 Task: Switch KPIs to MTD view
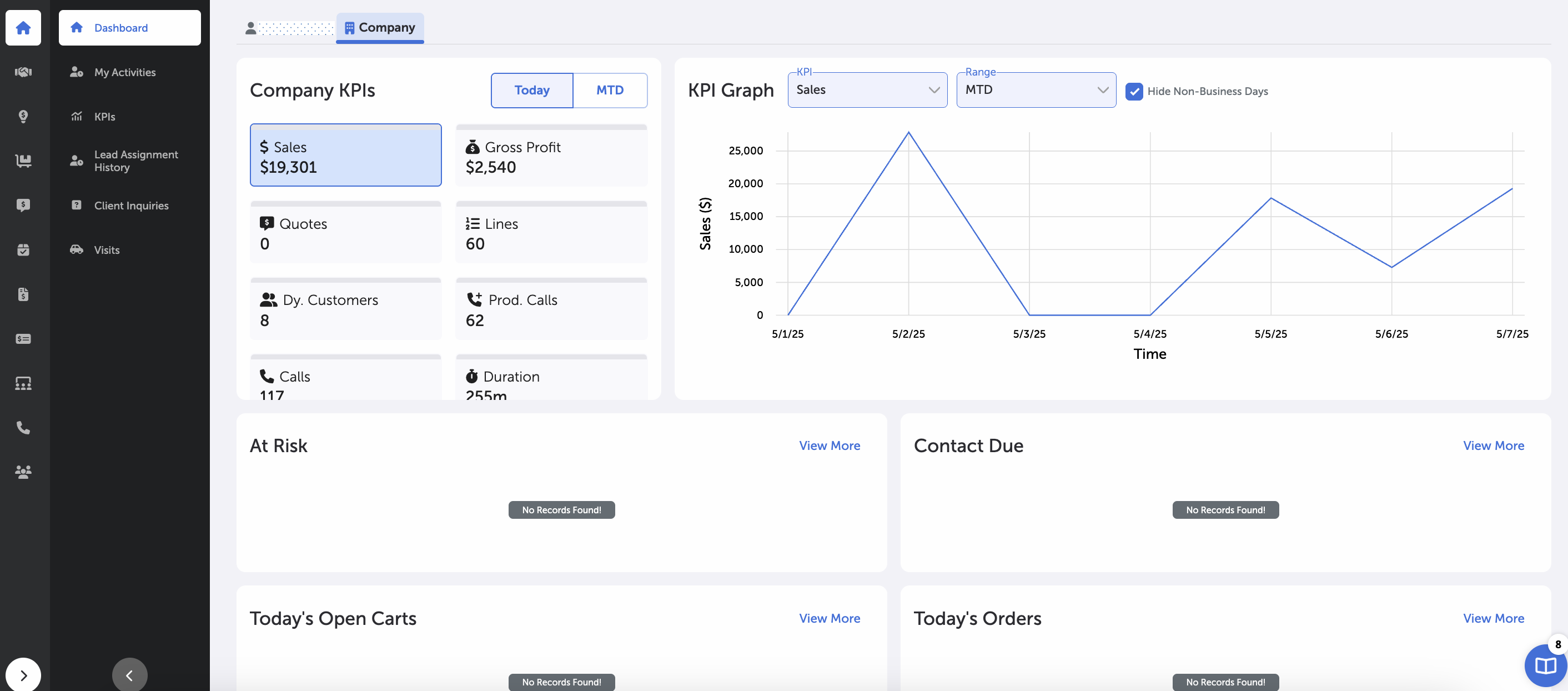pyautogui.click(x=609, y=90)
